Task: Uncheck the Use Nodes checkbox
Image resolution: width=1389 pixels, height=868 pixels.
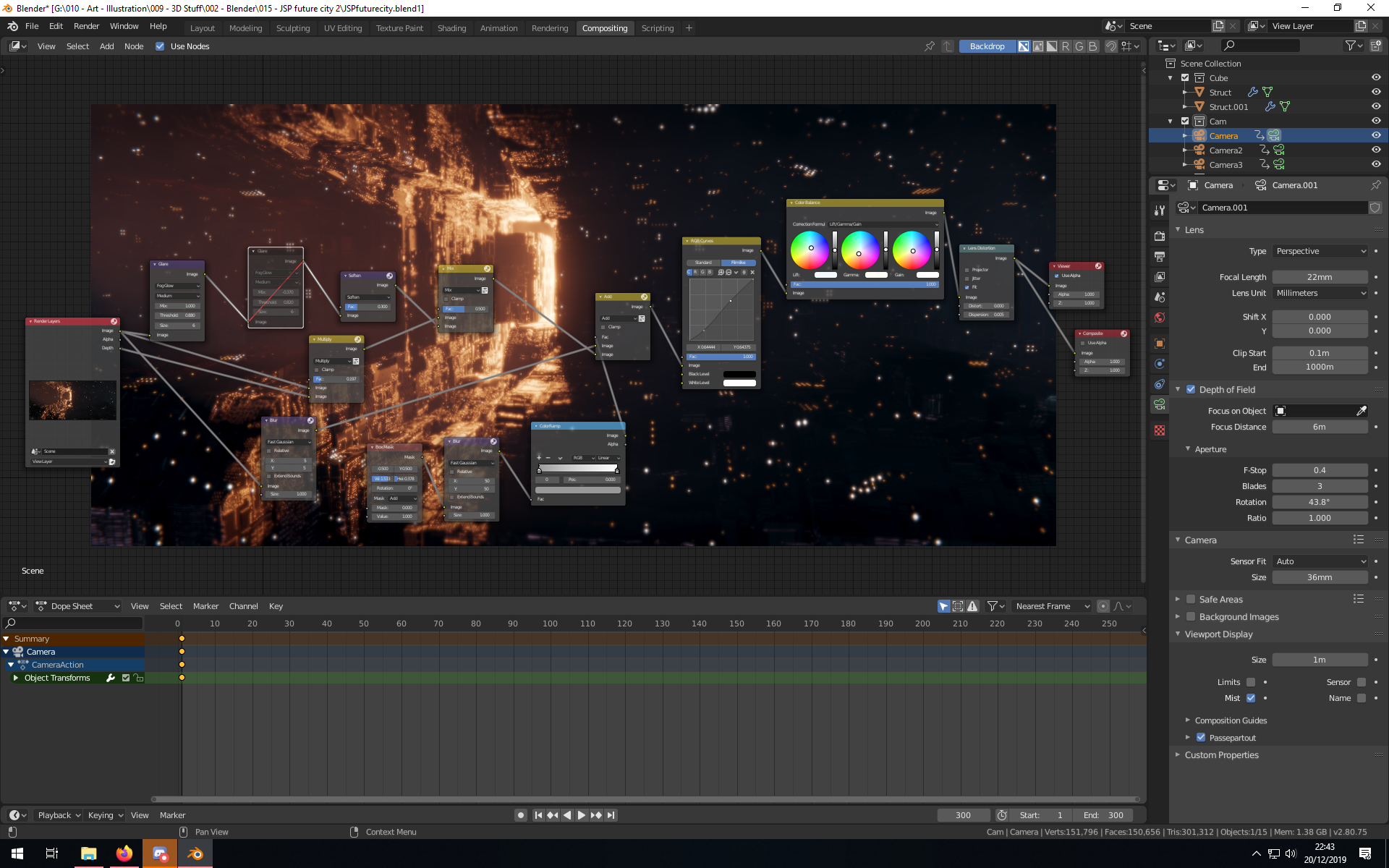Action: 160,46
